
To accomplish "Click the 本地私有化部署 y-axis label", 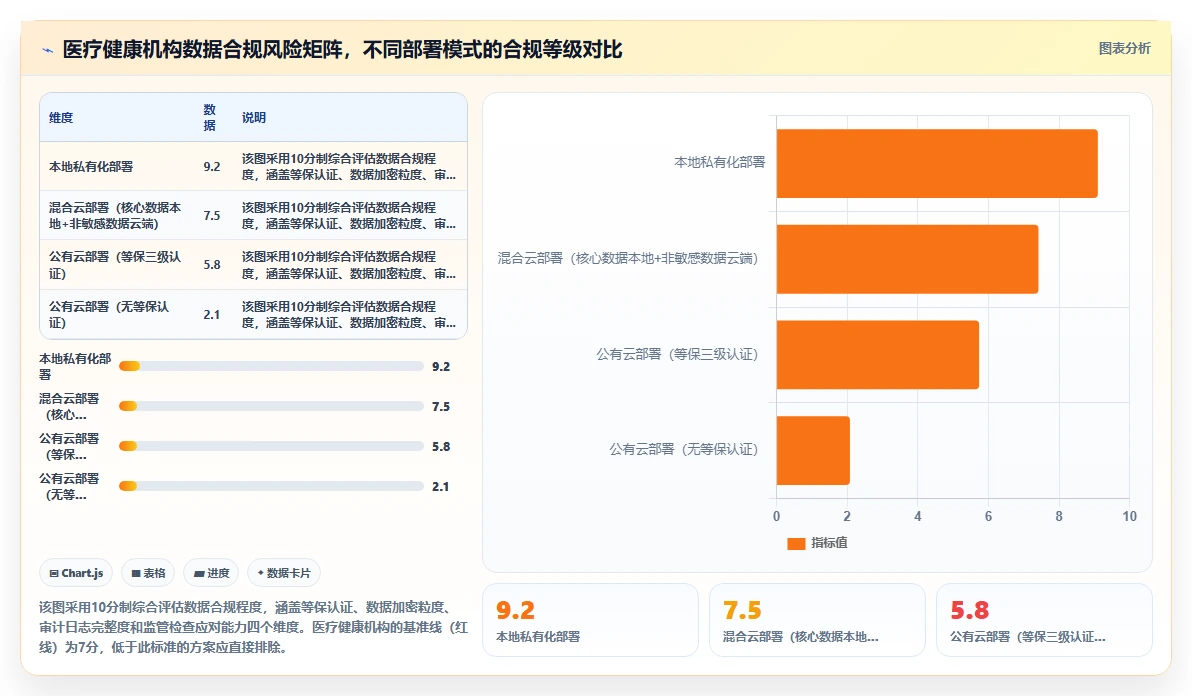I will click(720, 163).
